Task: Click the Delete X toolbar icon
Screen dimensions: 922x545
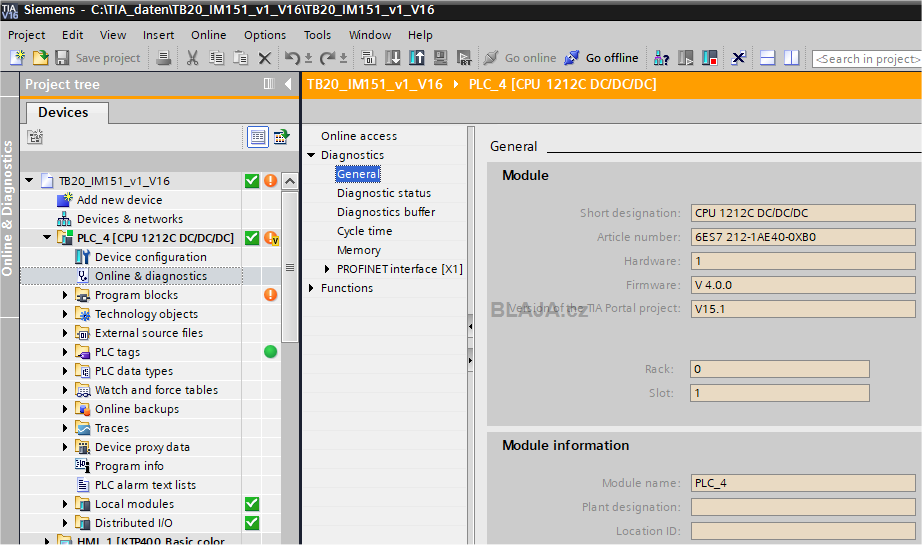Action: coord(265,58)
